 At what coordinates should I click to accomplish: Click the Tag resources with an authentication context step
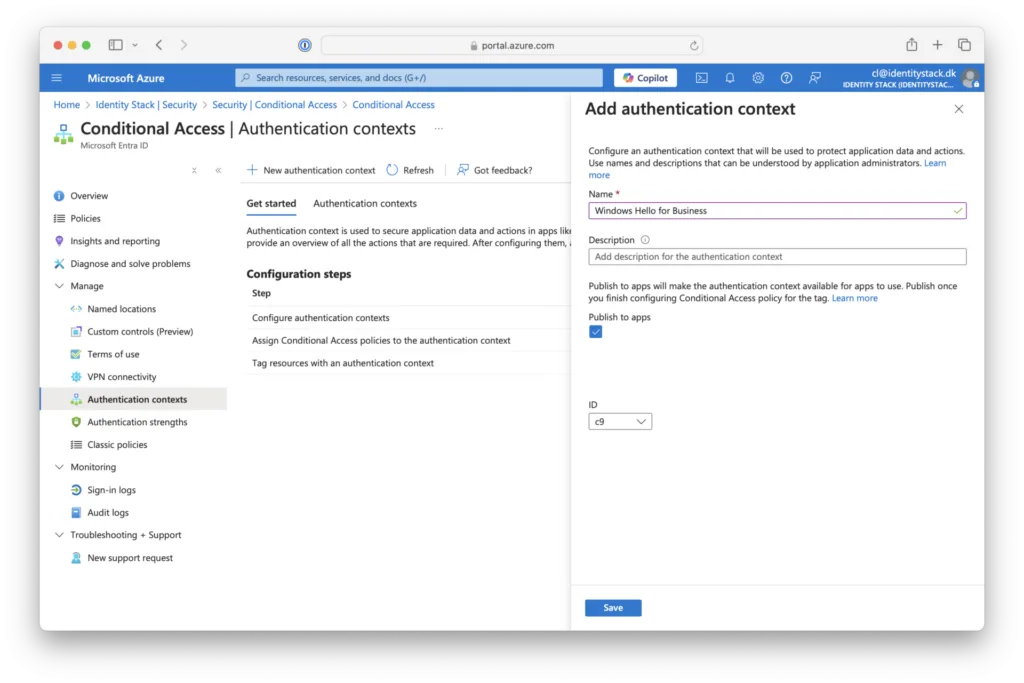343,363
